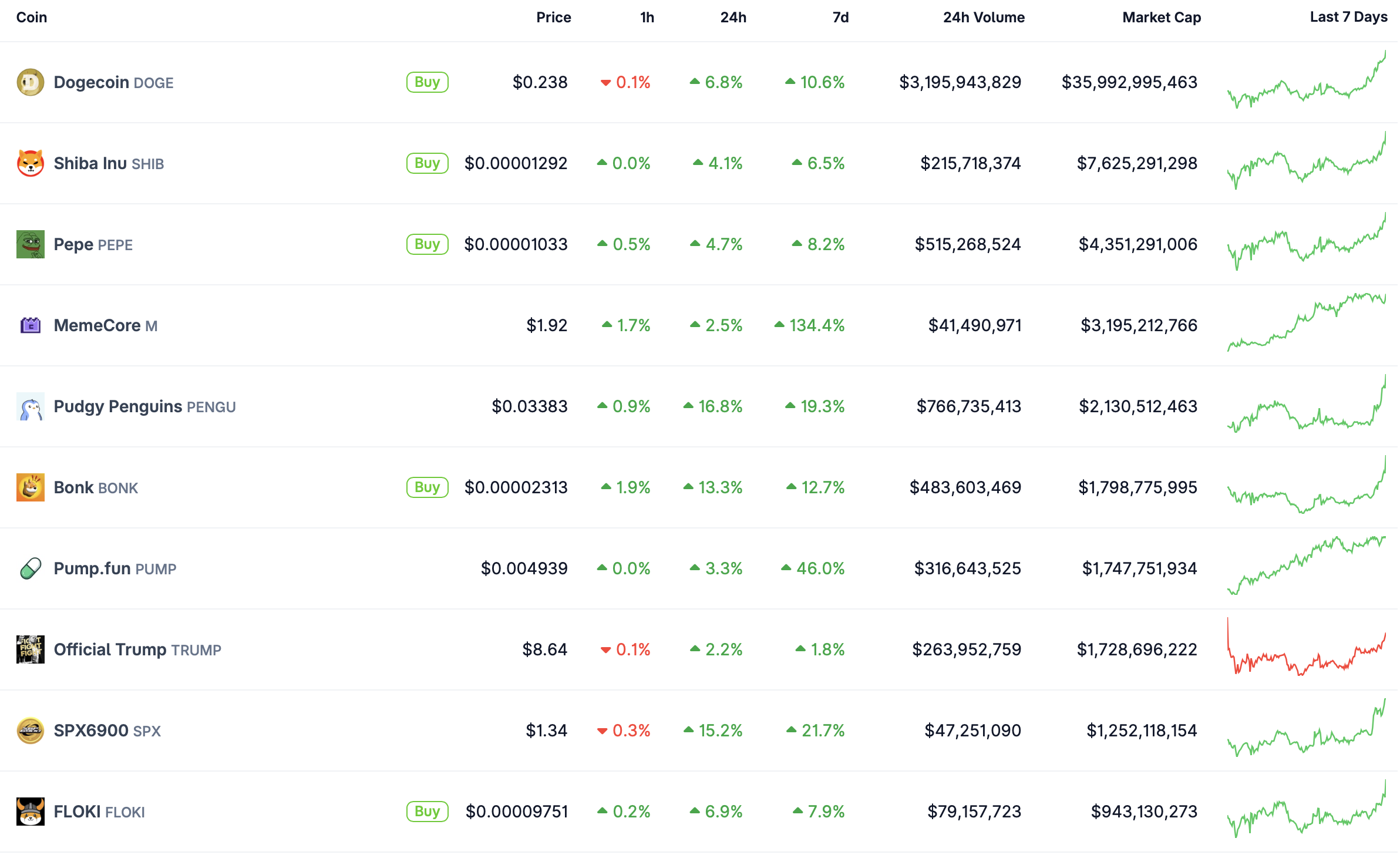Click the Shiba Inu coin logo
The image size is (1400, 855).
pos(31,163)
